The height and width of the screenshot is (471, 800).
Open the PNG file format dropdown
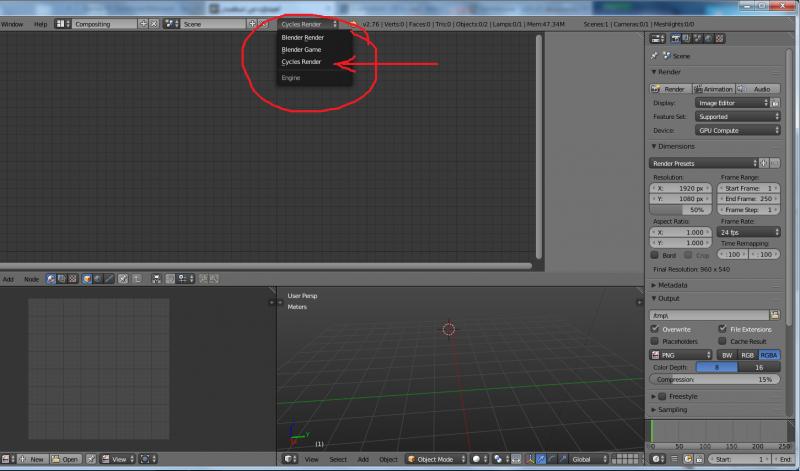point(681,355)
